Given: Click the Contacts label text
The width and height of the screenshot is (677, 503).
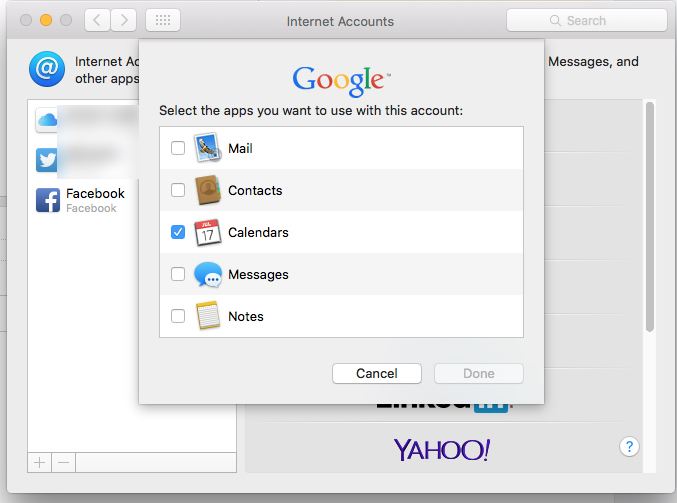Looking at the screenshot, I should (255, 190).
